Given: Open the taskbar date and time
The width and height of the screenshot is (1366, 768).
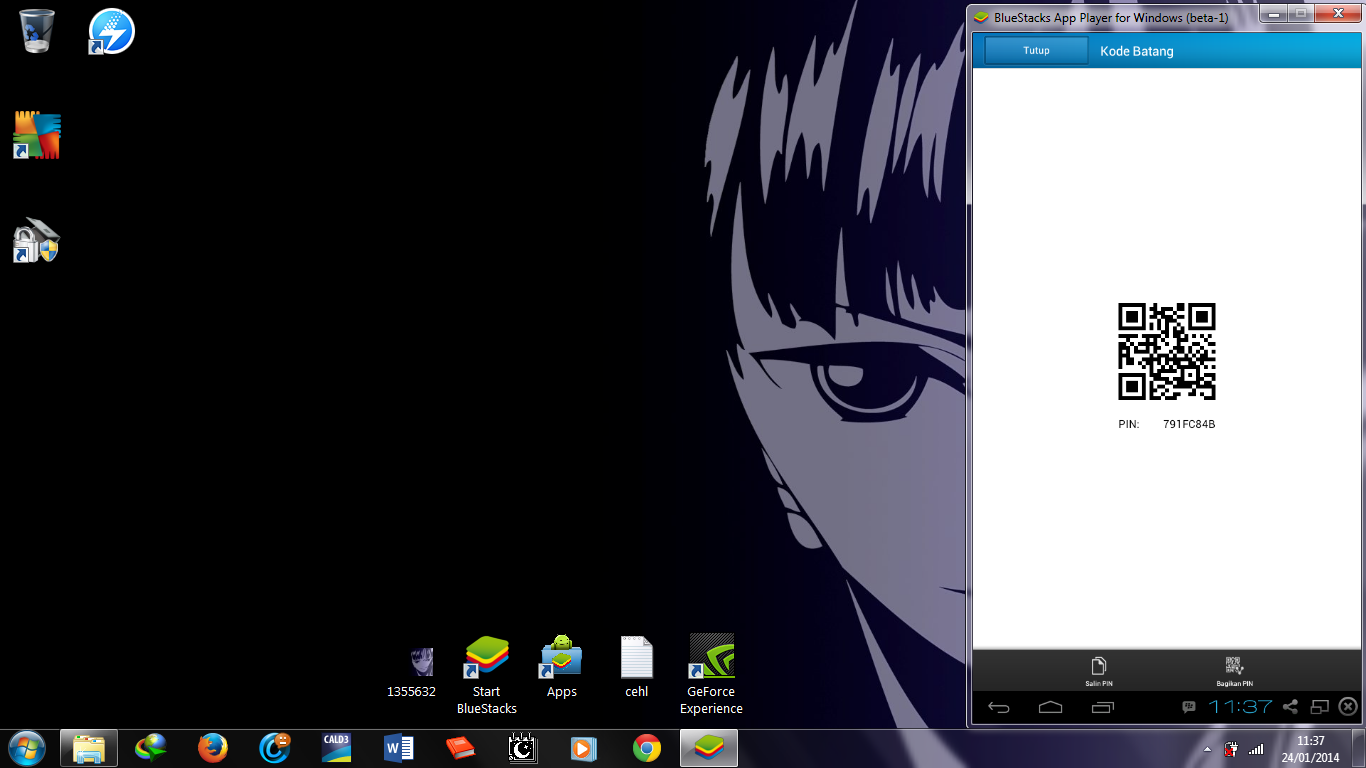Looking at the screenshot, I should click(1310, 749).
